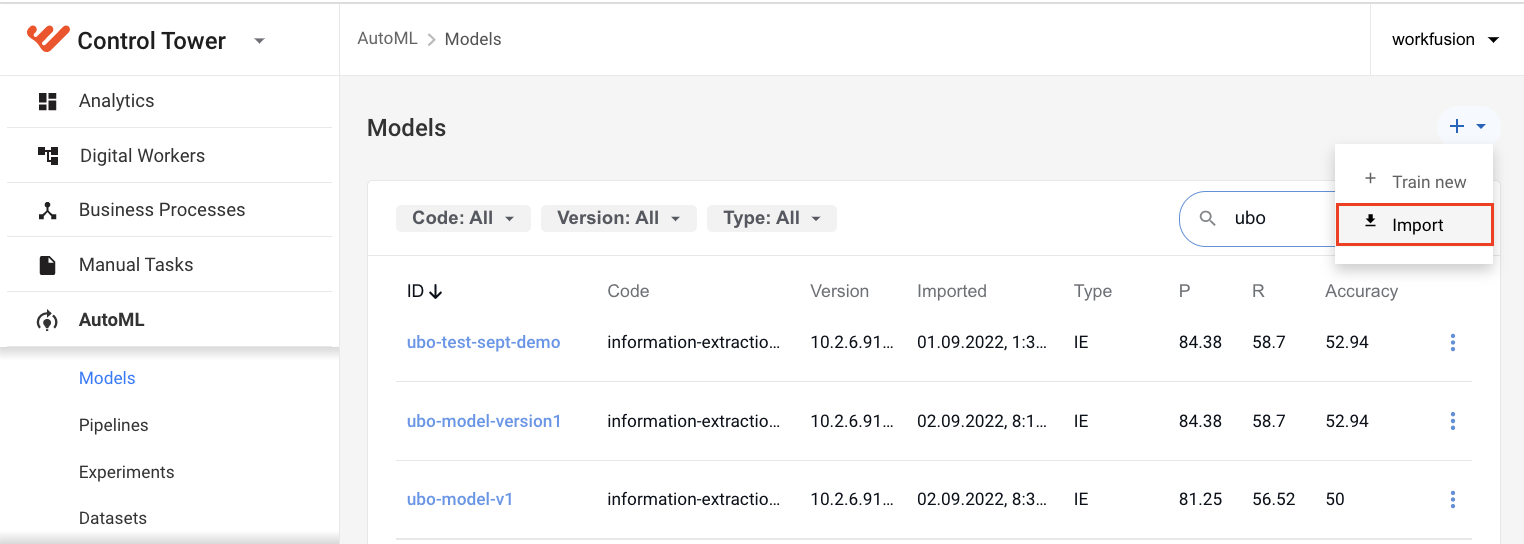This screenshot has height=544, width=1524.
Task: Click the search field containing ubo
Action: [x=1256, y=218]
